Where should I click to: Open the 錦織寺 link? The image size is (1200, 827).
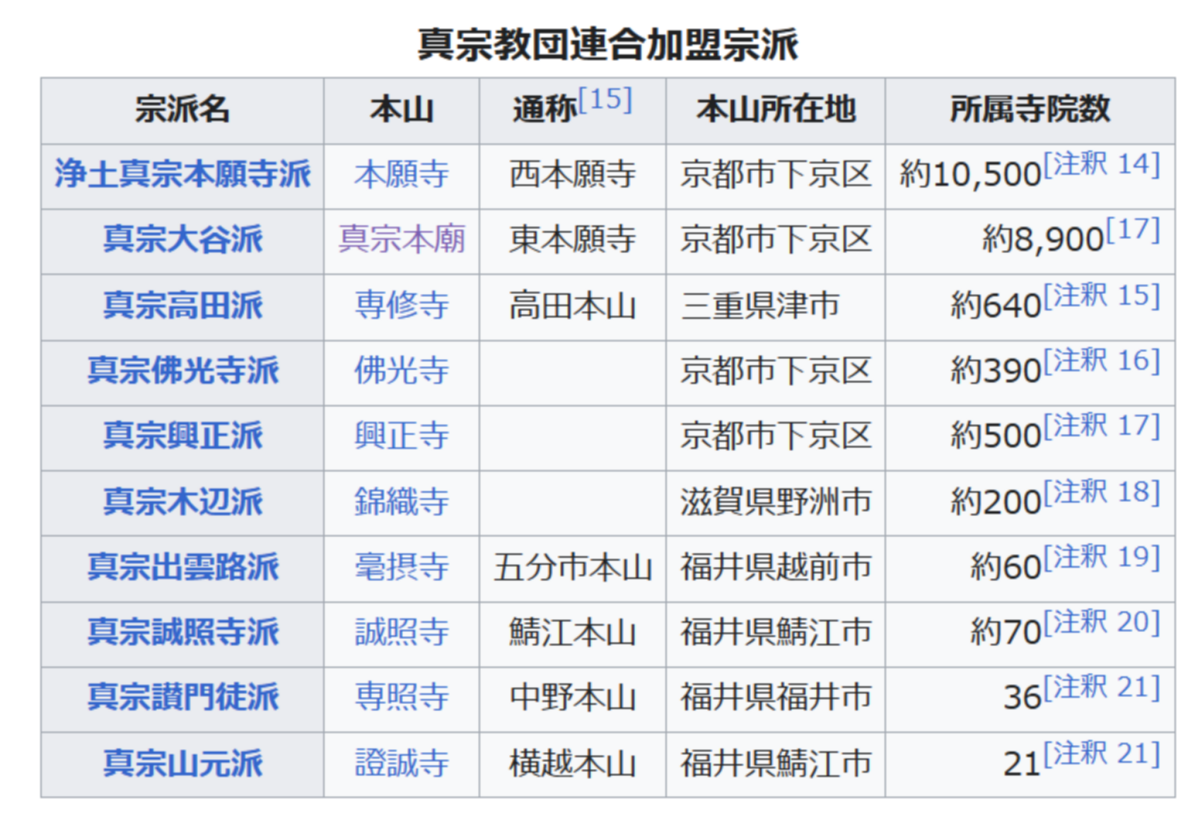(x=401, y=502)
